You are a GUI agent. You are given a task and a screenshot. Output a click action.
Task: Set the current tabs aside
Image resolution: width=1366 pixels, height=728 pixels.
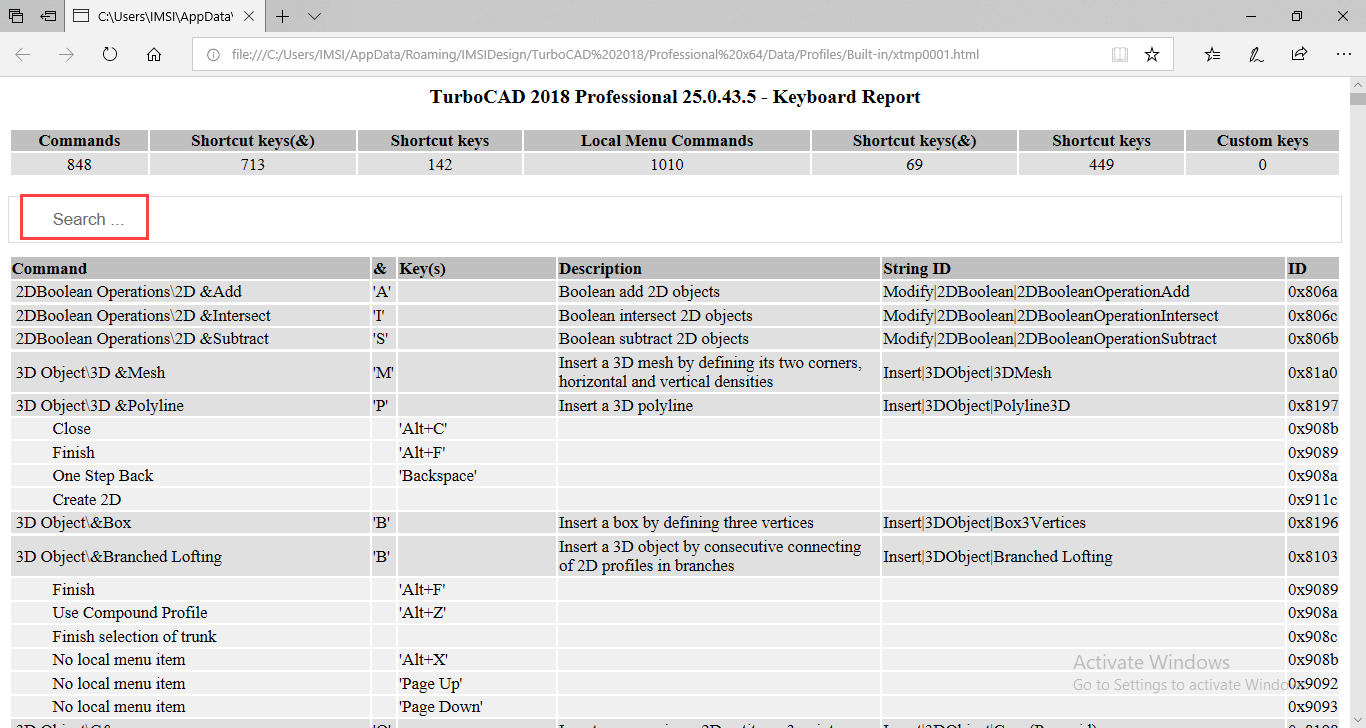pos(48,16)
